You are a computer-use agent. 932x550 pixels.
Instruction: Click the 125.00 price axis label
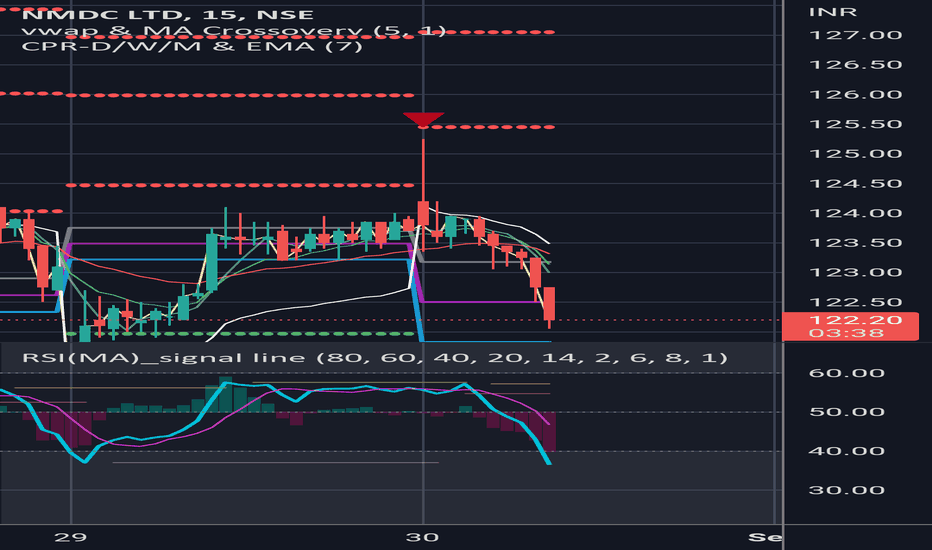click(x=855, y=154)
